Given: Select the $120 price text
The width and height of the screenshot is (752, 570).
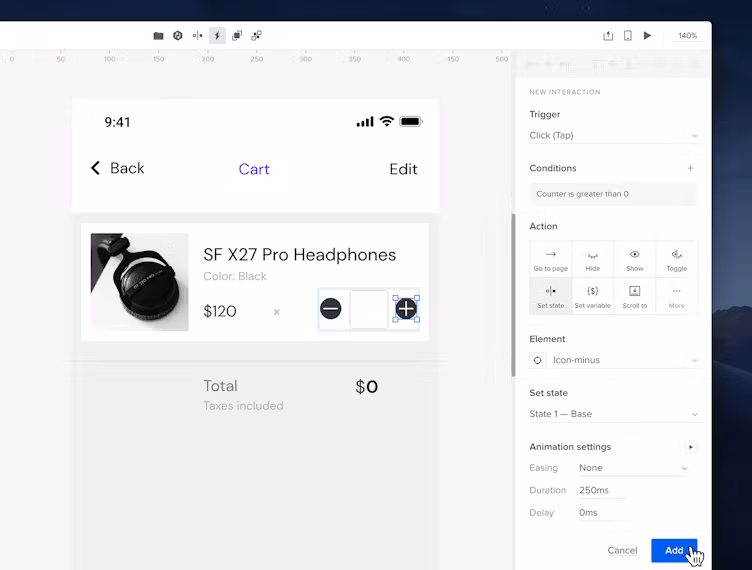Looking at the screenshot, I should (x=220, y=312).
